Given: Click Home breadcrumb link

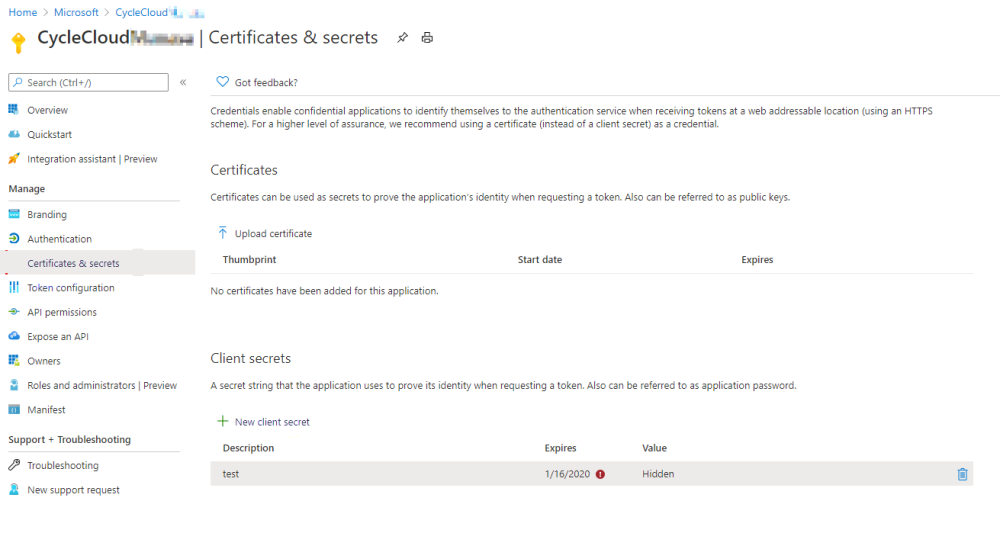Looking at the screenshot, I should [23, 12].
